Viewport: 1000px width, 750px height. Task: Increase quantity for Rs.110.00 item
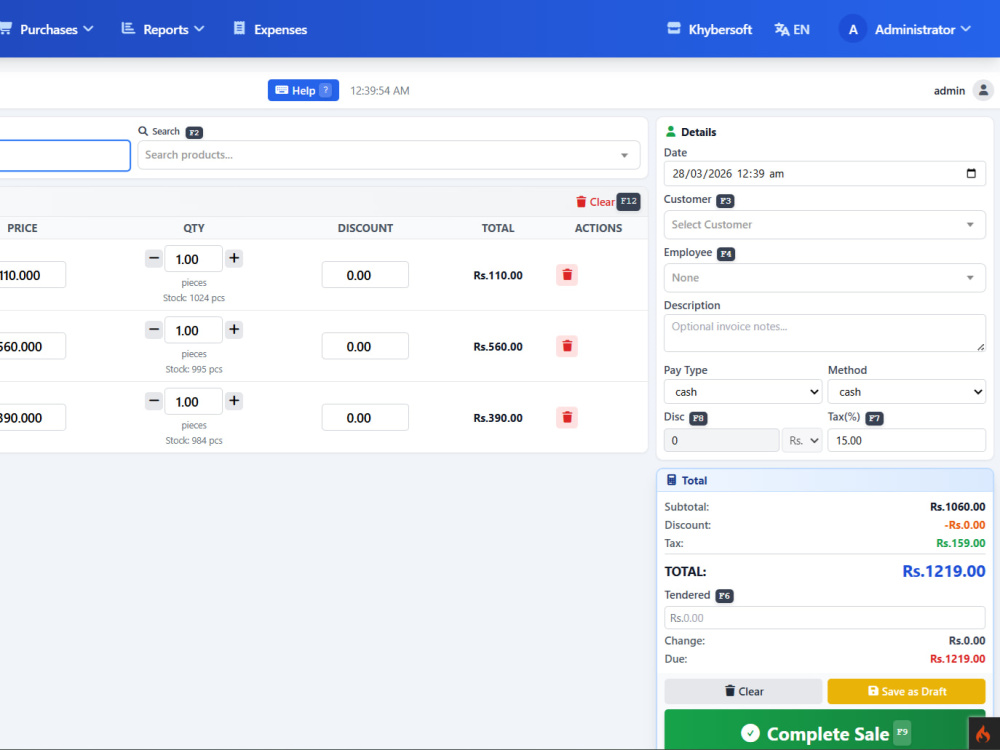(x=234, y=258)
